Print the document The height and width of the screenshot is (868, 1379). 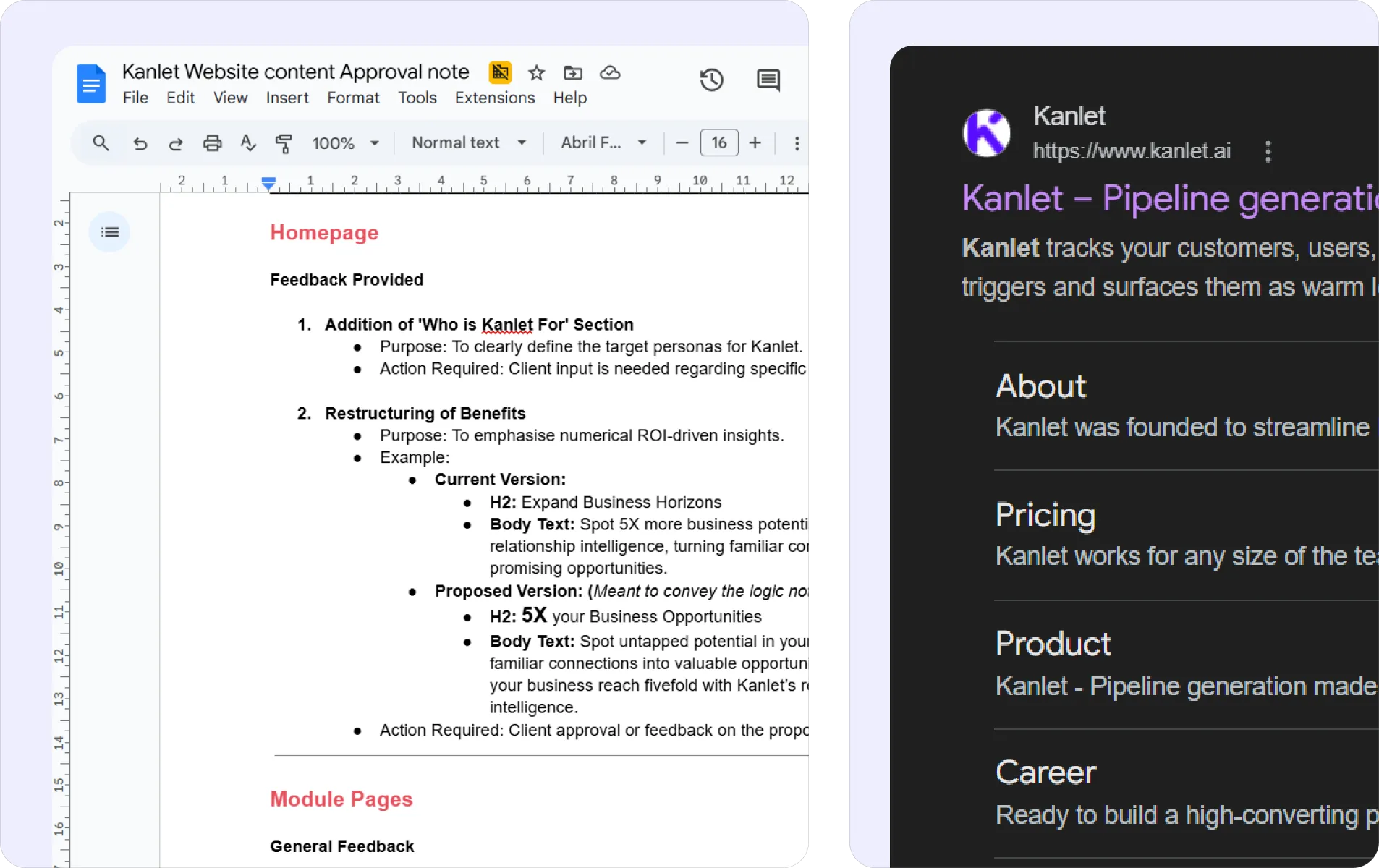[x=212, y=143]
